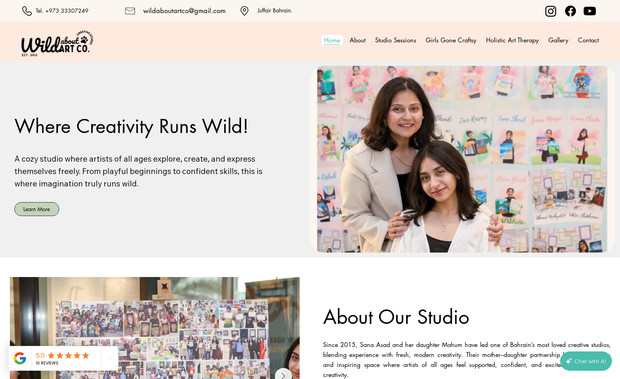Viewport: 620px width, 379px height.
Task: Open the Gallery menu item
Action: [558, 40]
